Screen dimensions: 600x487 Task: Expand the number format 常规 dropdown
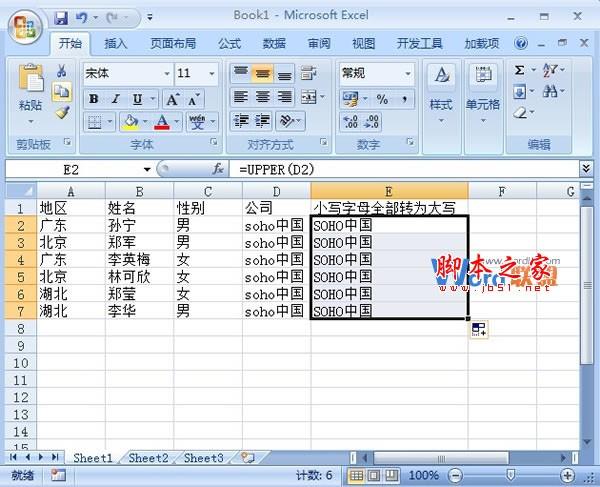pos(408,74)
